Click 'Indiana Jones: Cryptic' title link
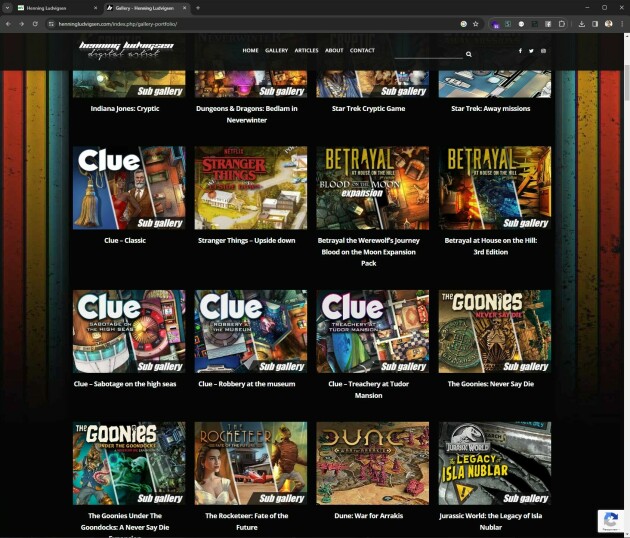Screen dimensions: 630x538 point(125,108)
